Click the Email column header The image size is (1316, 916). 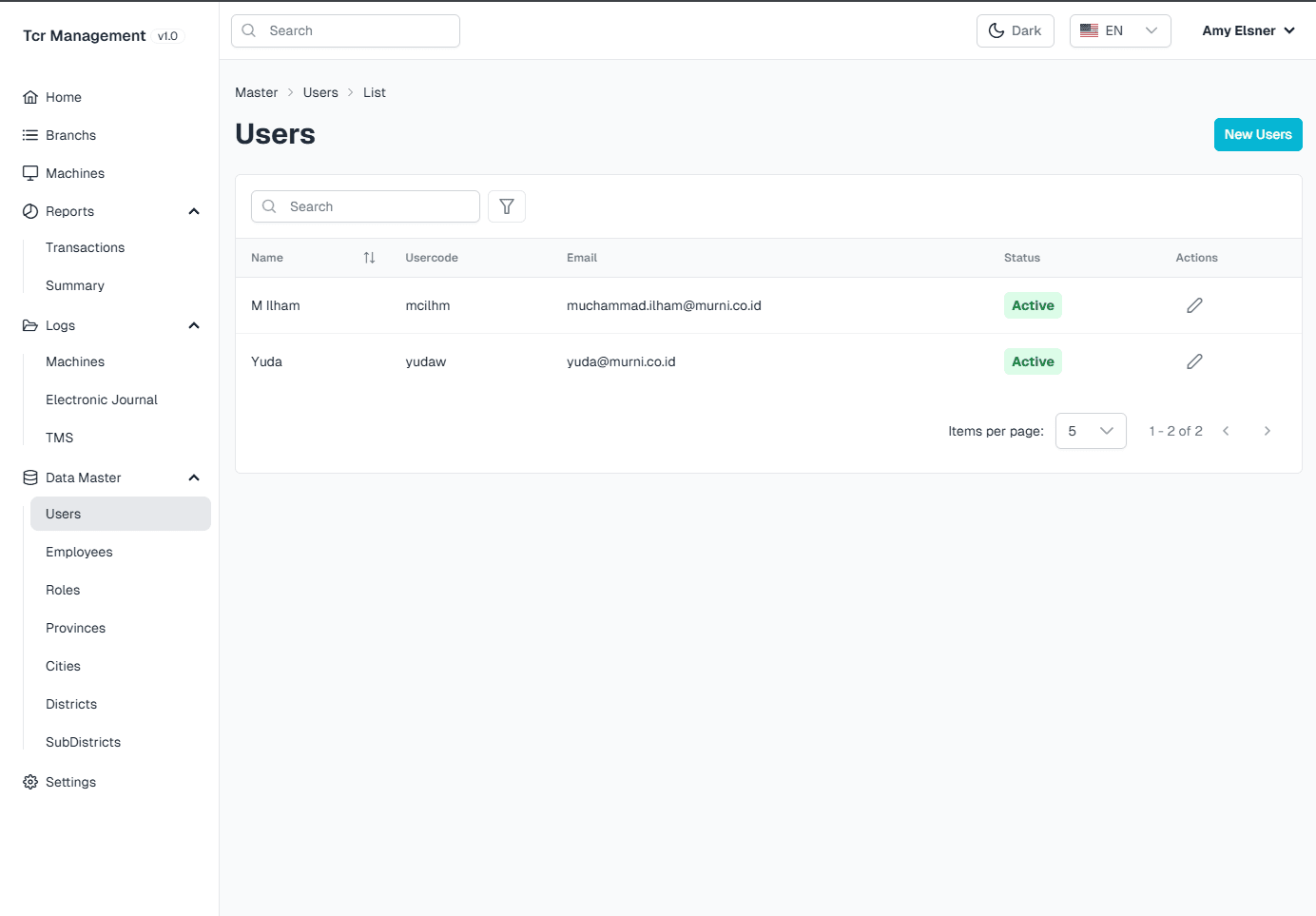[582, 258]
